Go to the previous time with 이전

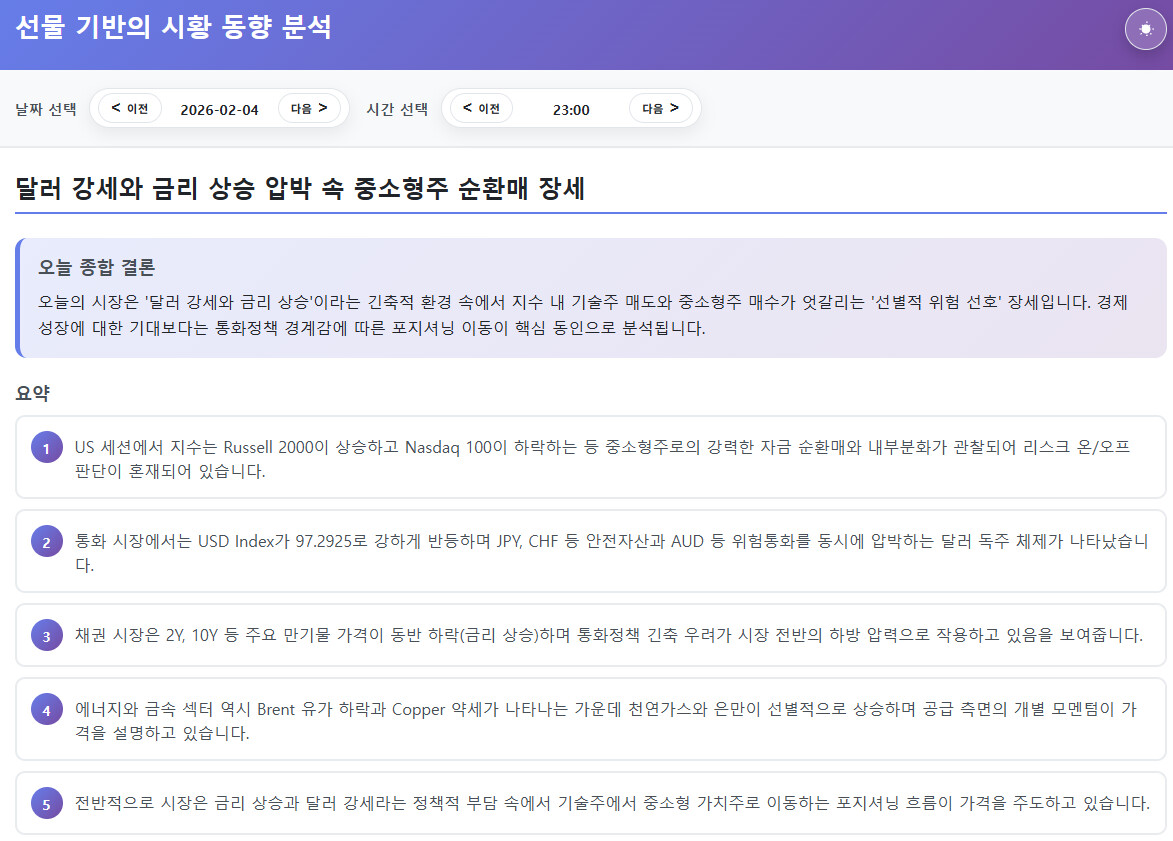click(481, 109)
